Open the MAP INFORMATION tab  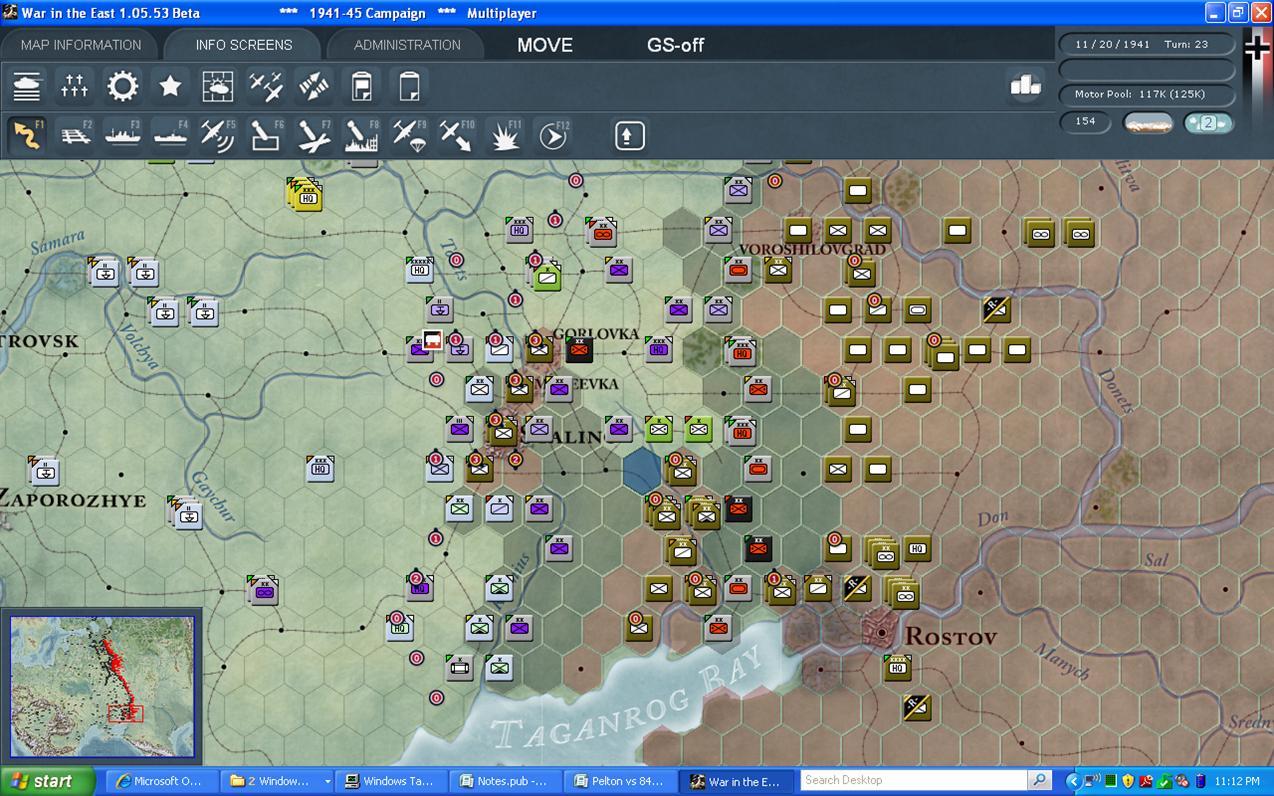click(x=81, y=45)
